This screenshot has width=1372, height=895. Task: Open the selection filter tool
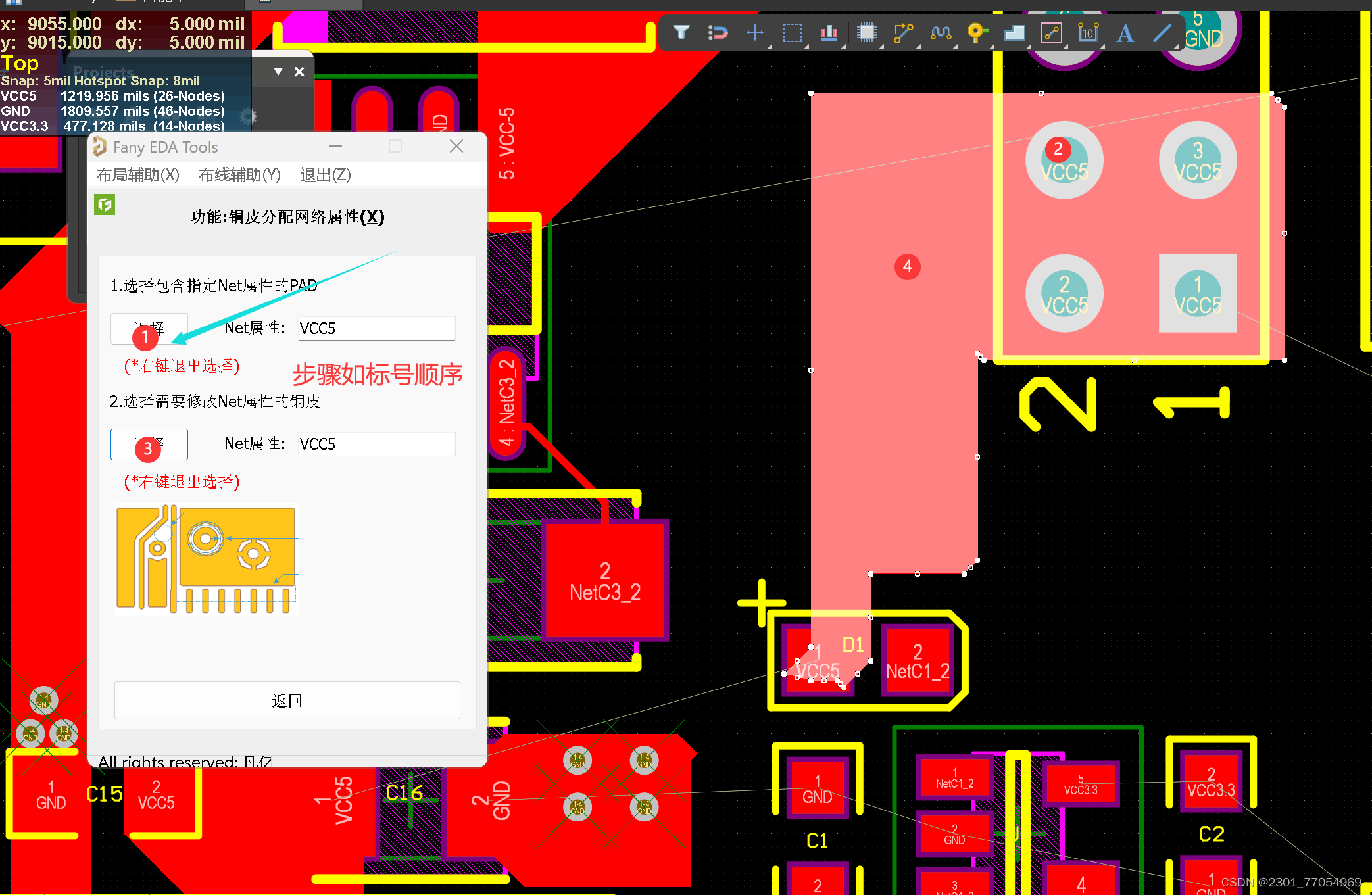(x=681, y=32)
